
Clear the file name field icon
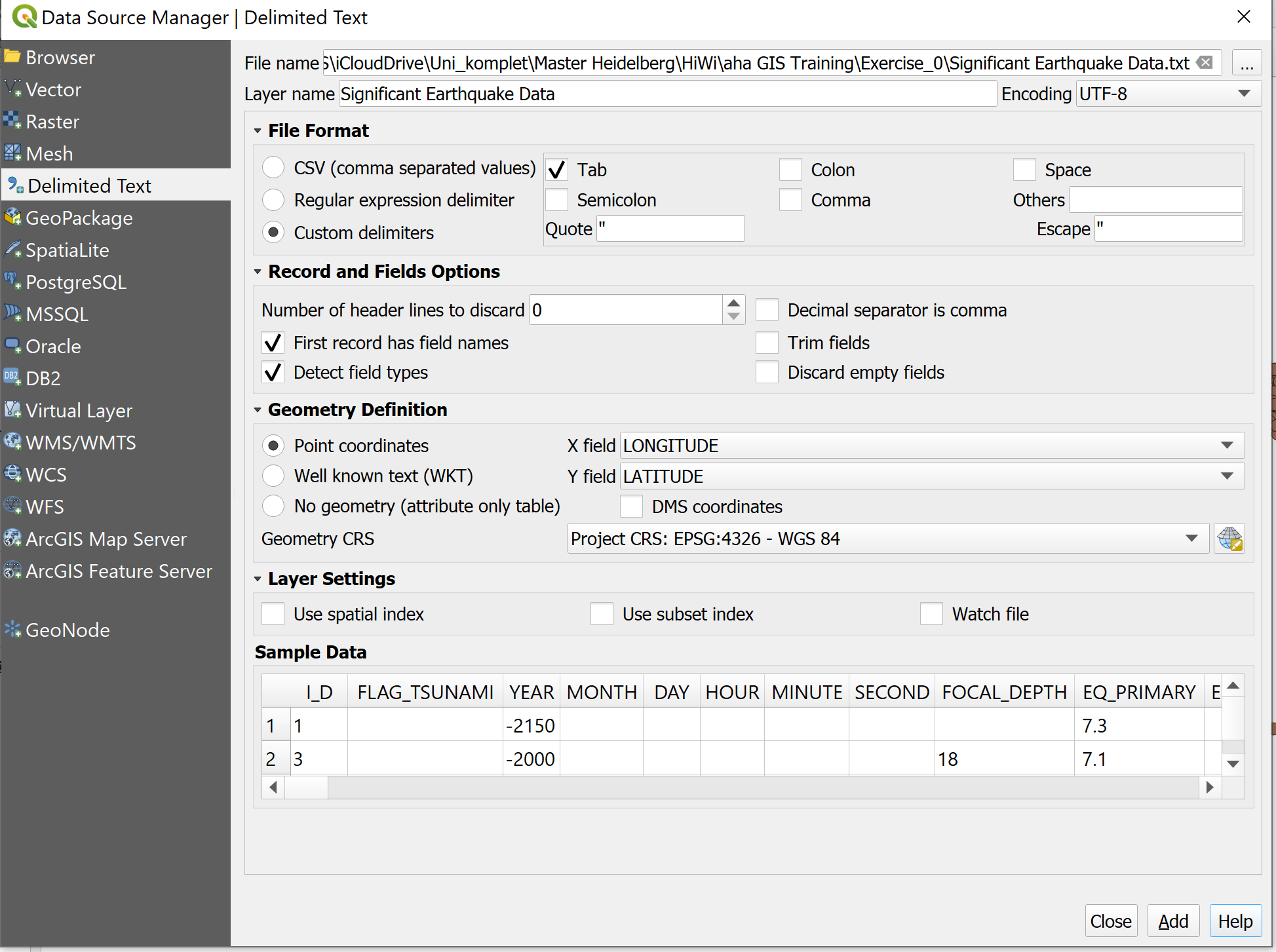click(x=1205, y=63)
